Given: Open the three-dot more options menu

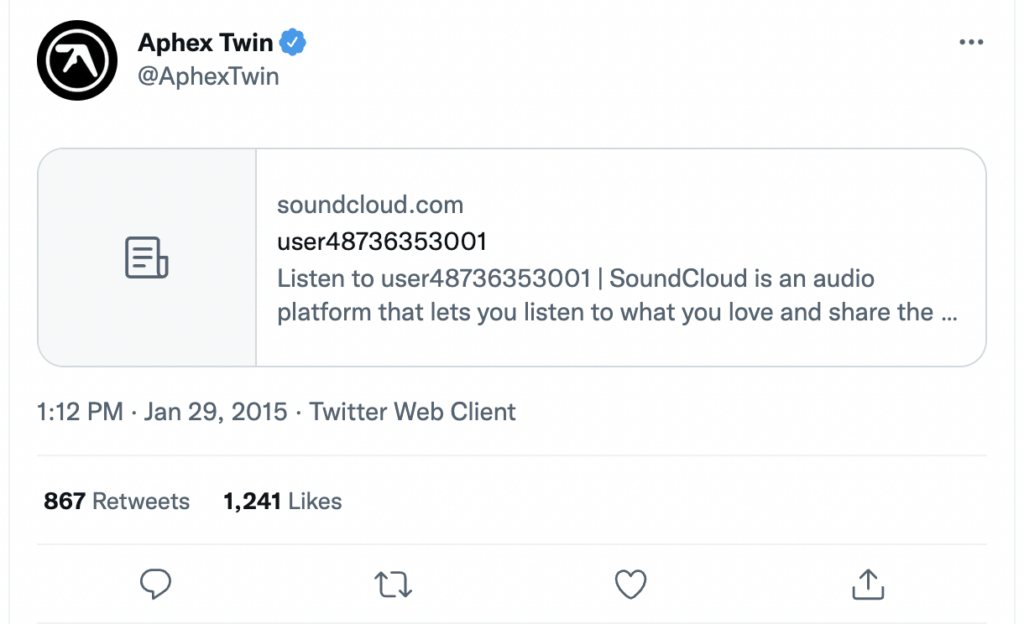Looking at the screenshot, I should click(x=971, y=43).
